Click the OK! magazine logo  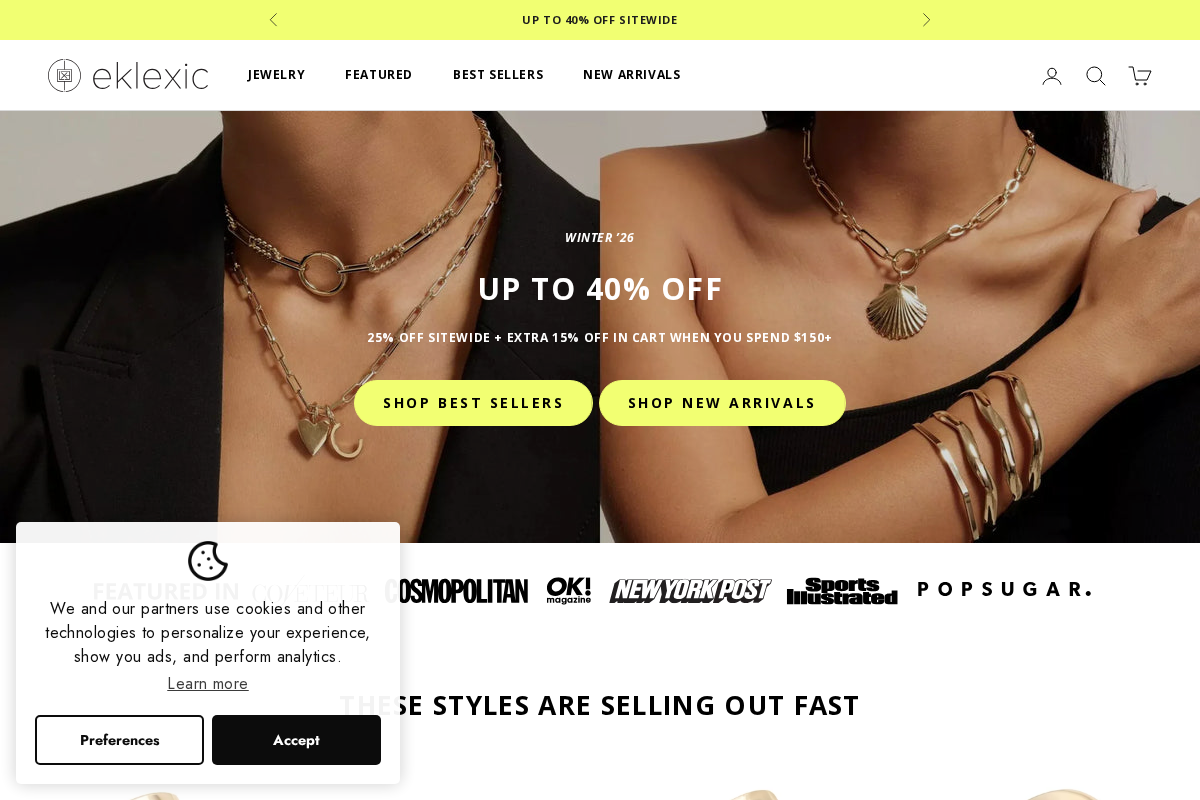(x=568, y=591)
